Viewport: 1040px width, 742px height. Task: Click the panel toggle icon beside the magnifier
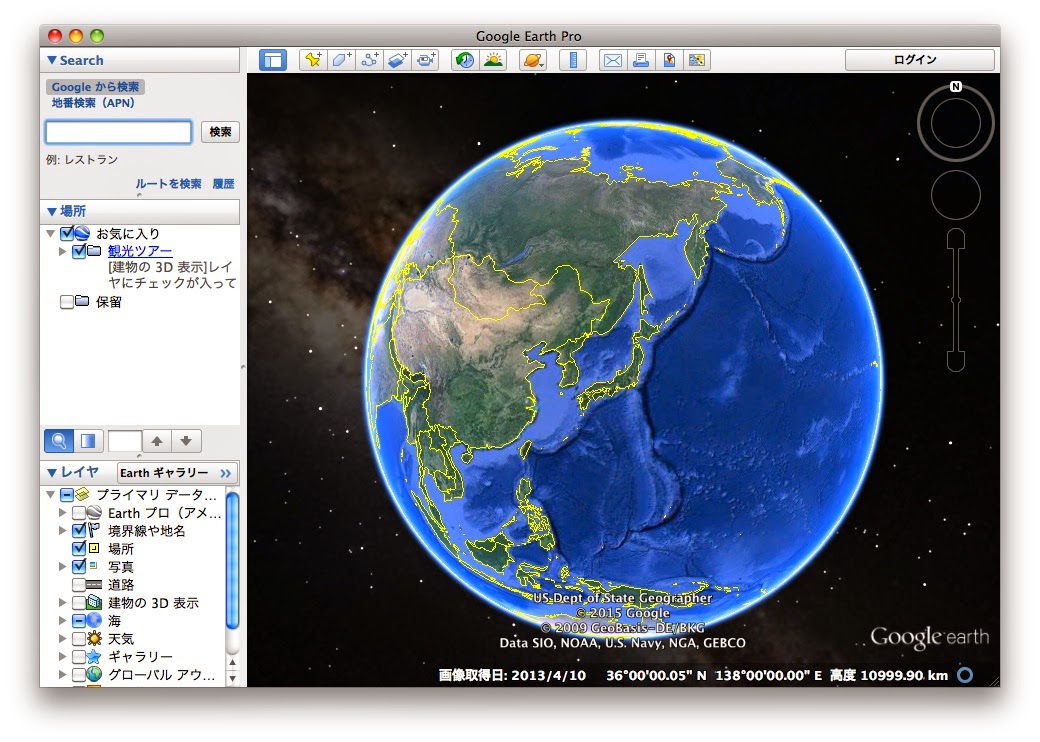[x=88, y=441]
